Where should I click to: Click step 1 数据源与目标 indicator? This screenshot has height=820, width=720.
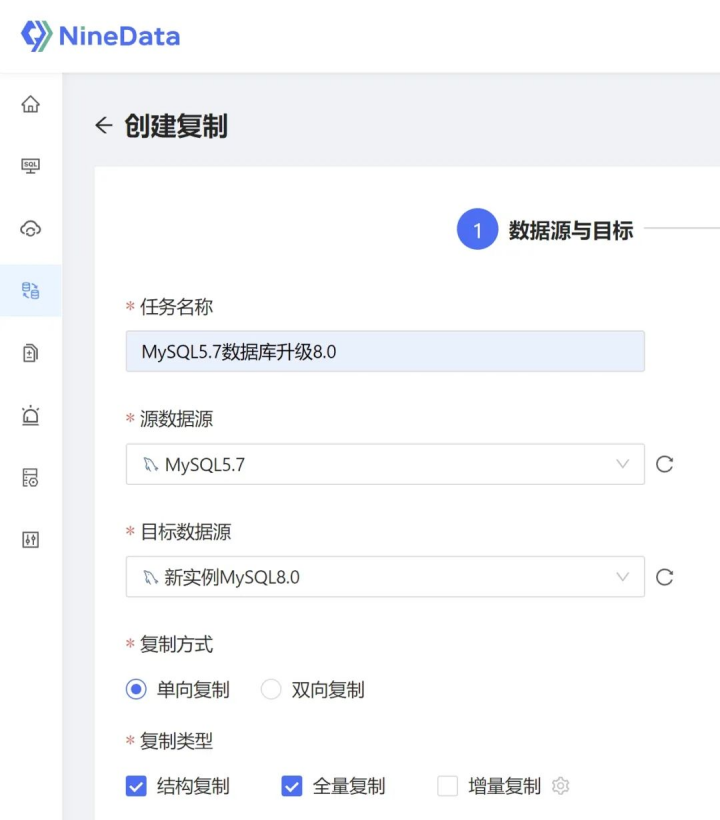click(477, 229)
